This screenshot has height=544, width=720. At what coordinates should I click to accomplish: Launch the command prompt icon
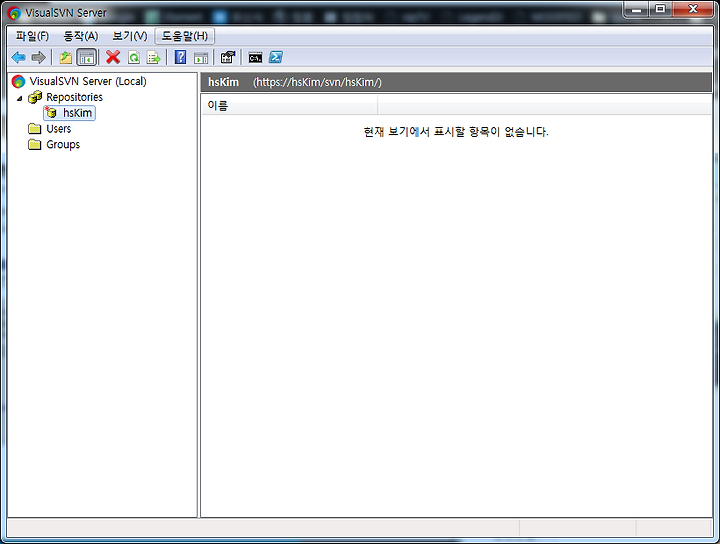[255, 57]
